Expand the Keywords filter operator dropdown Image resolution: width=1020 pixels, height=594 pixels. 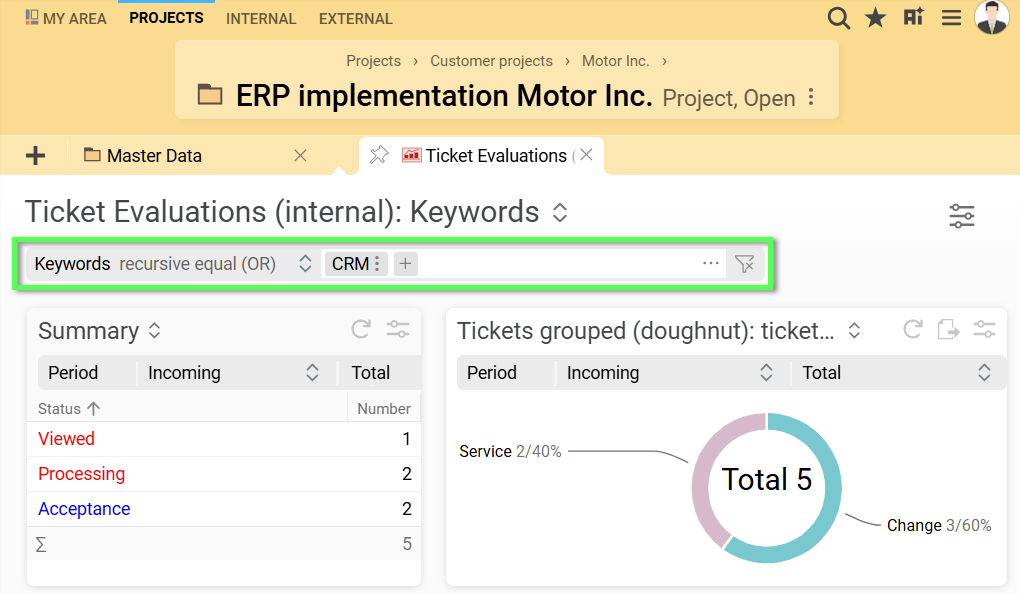point(306,264)
